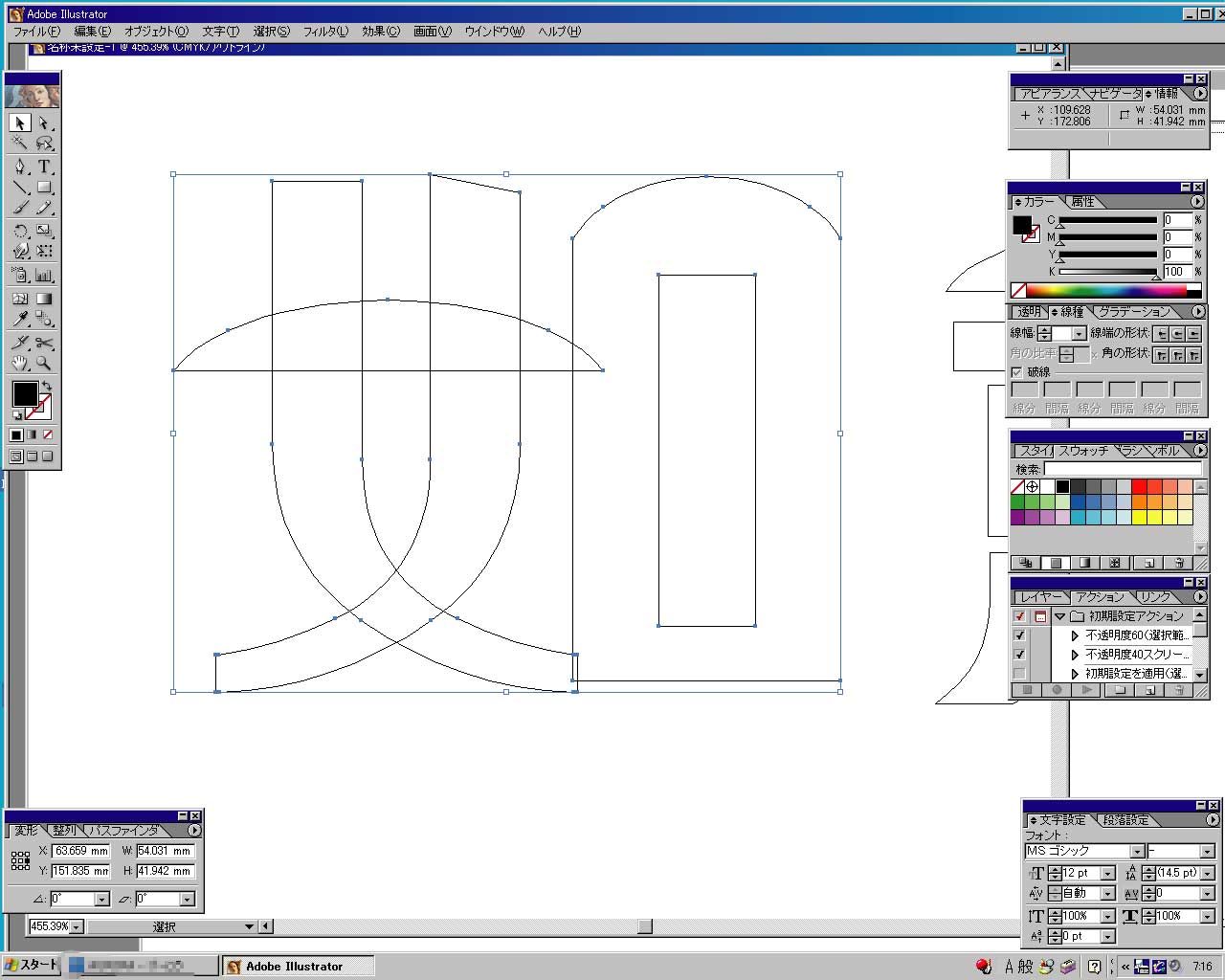1225x980 pixels.
Task: Activate the Rotate tool
Action: coord(20,231)
